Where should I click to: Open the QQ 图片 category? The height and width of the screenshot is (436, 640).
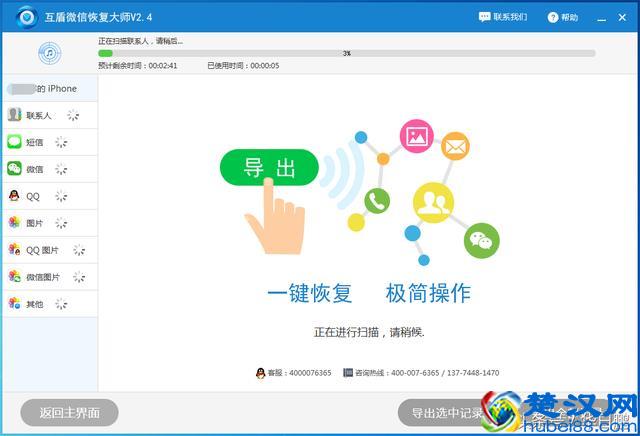click(x=50, y=250)
